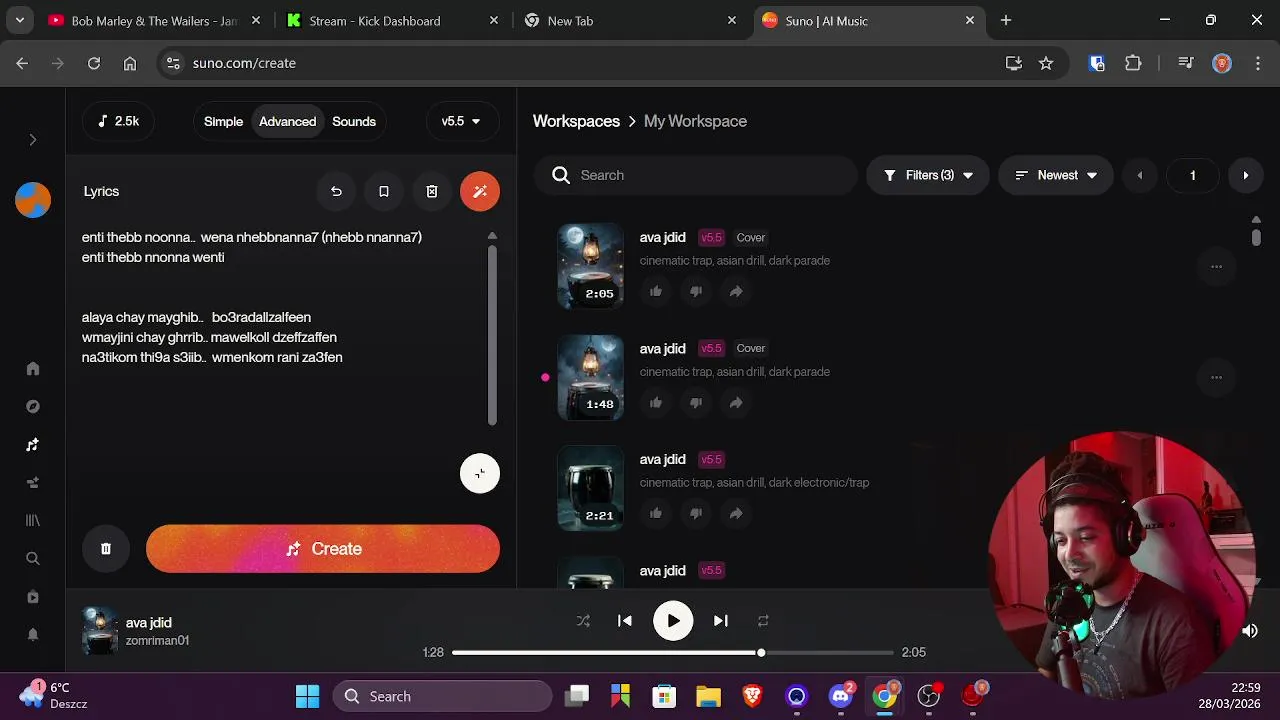1280x720 pixels.
Task: Toggle repeat in the player bar
Action: [x=763, y=621]
